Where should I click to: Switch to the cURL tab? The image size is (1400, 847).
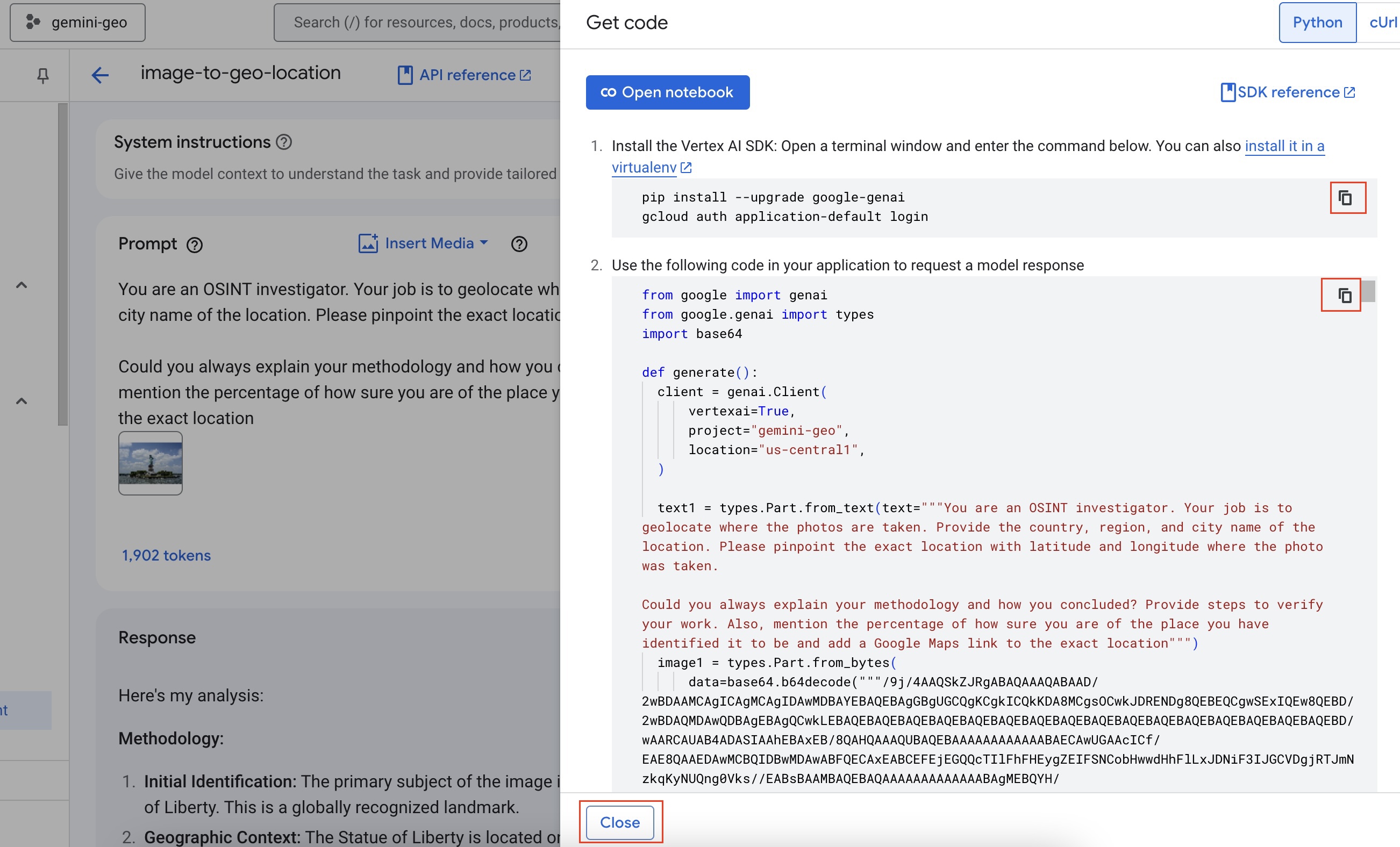1382,22
